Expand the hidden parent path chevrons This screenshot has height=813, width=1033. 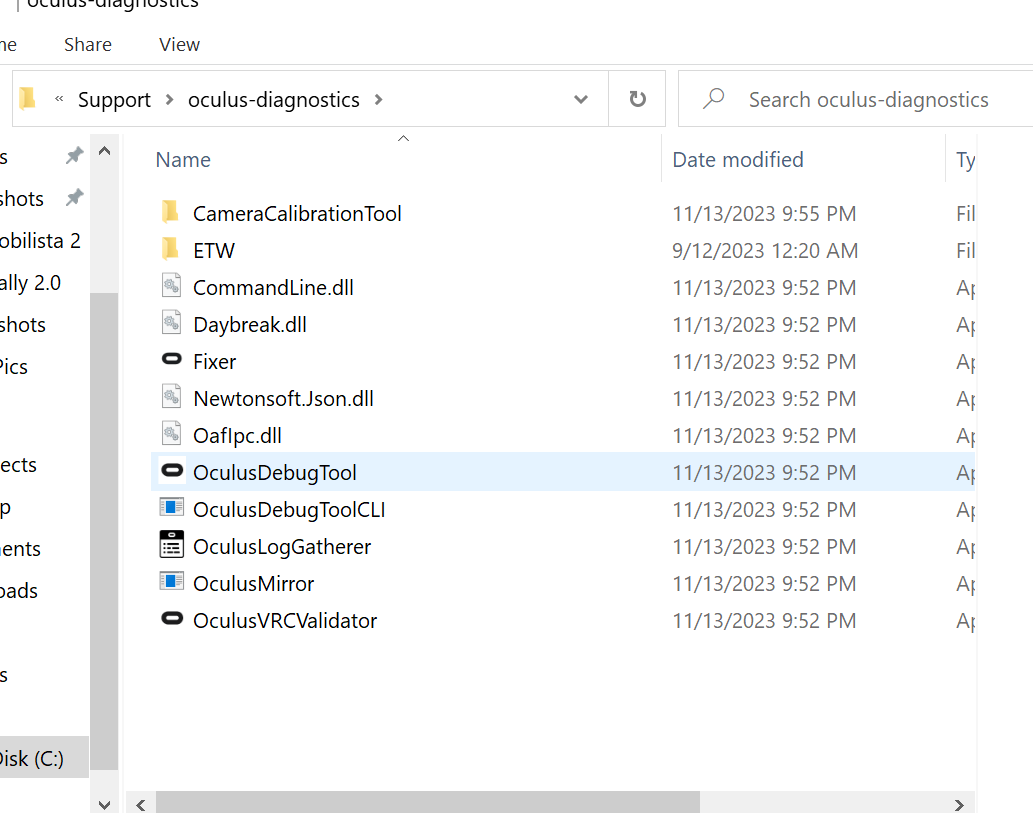(x=59, y=99)
